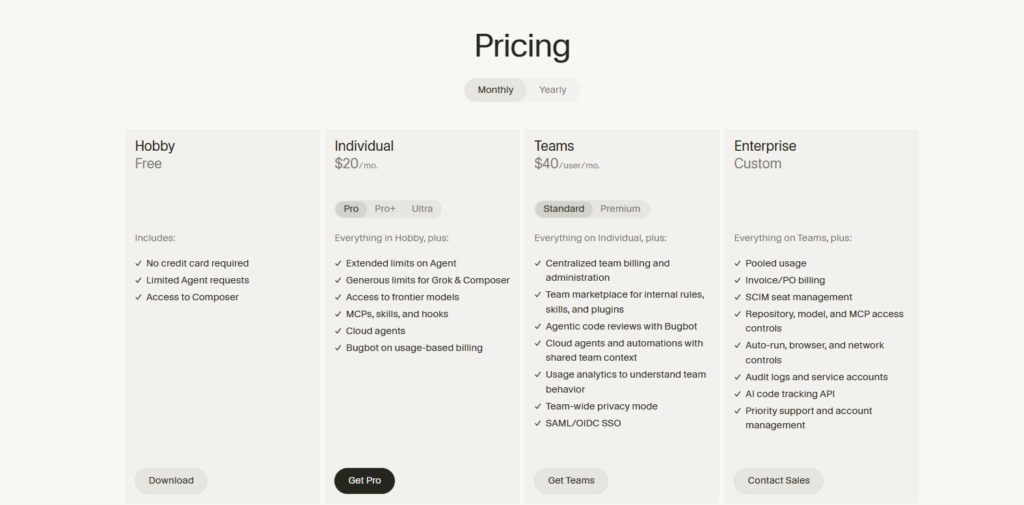Select the Pro individual tier
This screenshot has height=505, width=1024.
[x=351, y=209]
